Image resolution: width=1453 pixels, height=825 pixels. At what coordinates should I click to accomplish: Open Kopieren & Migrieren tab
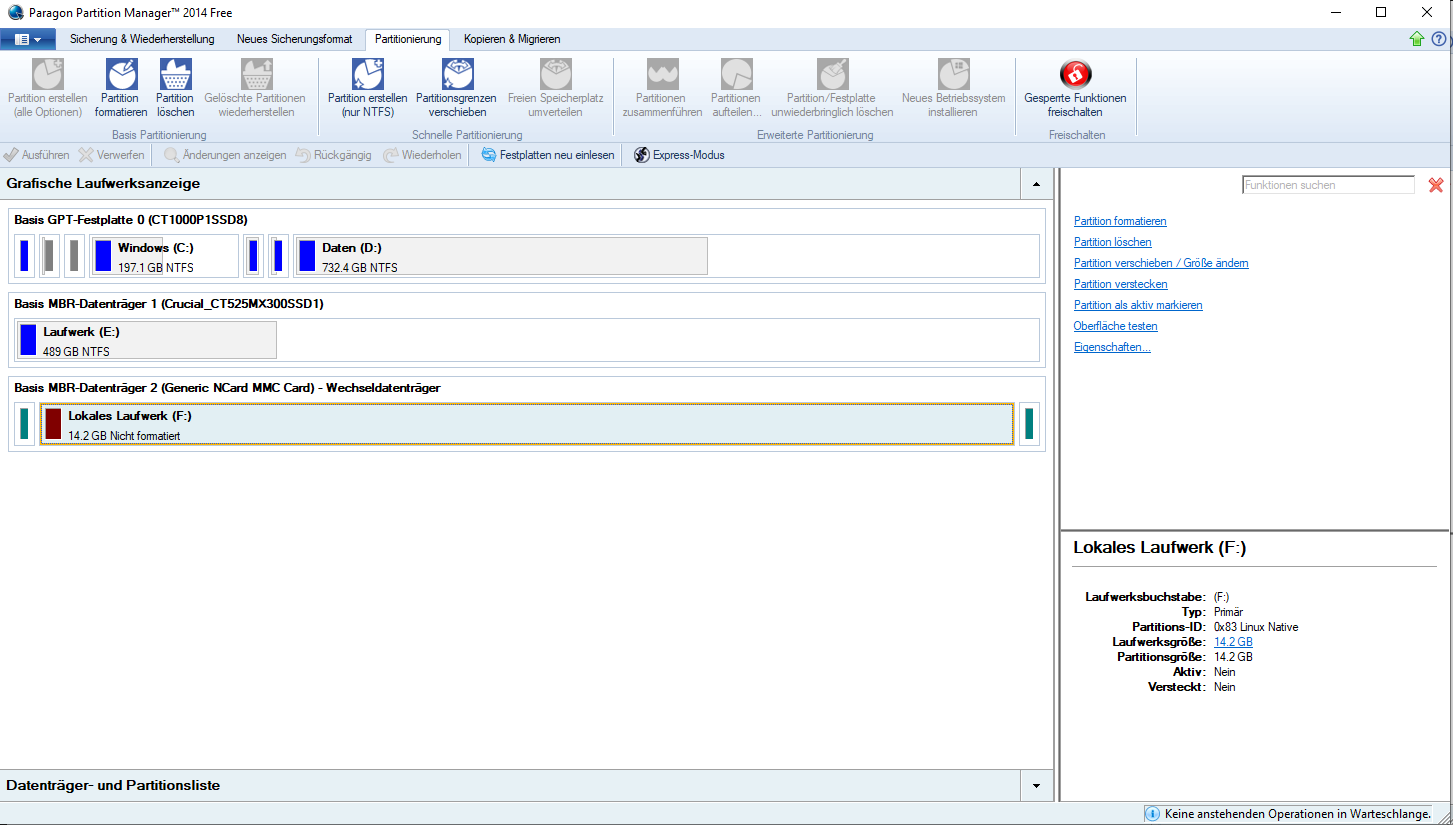tap(512, 39)
